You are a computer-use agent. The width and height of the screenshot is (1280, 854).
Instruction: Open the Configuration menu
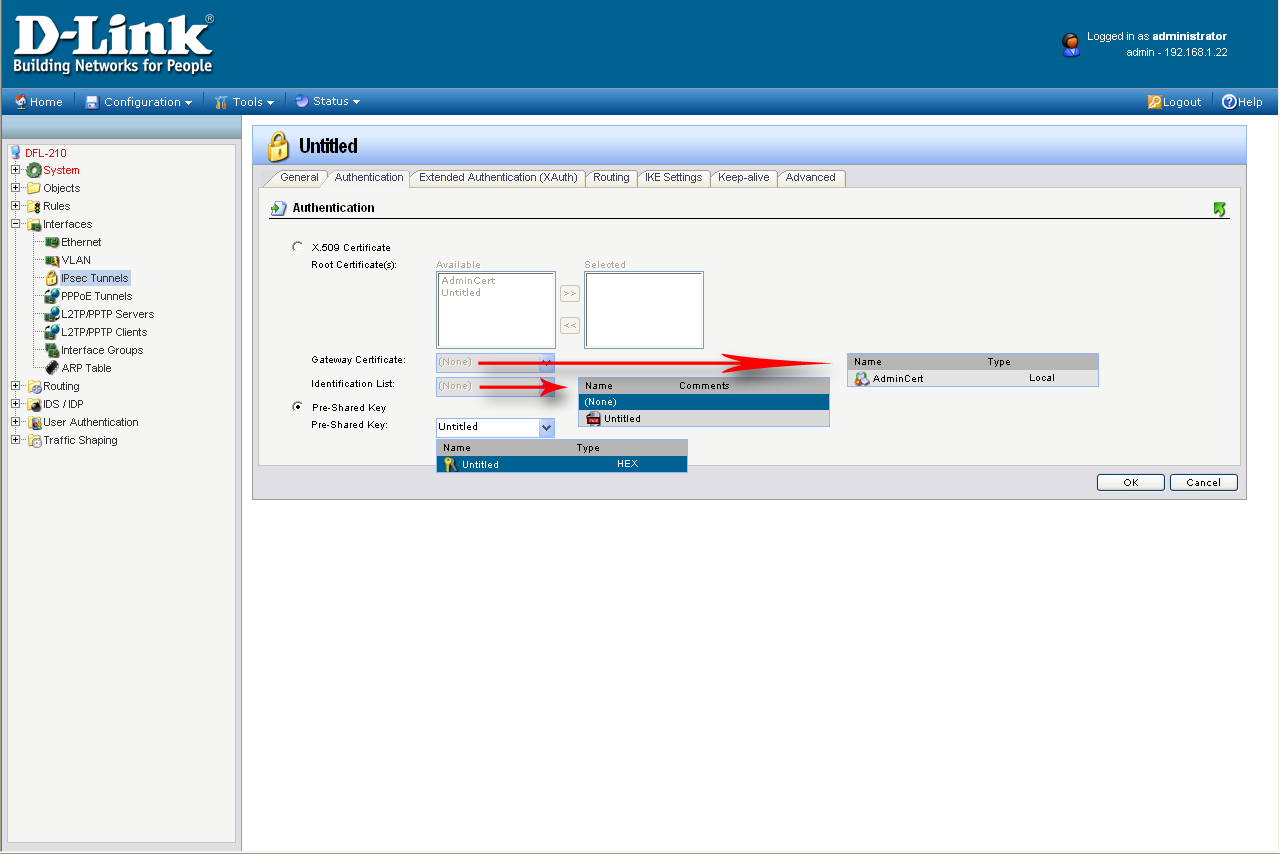139,102
